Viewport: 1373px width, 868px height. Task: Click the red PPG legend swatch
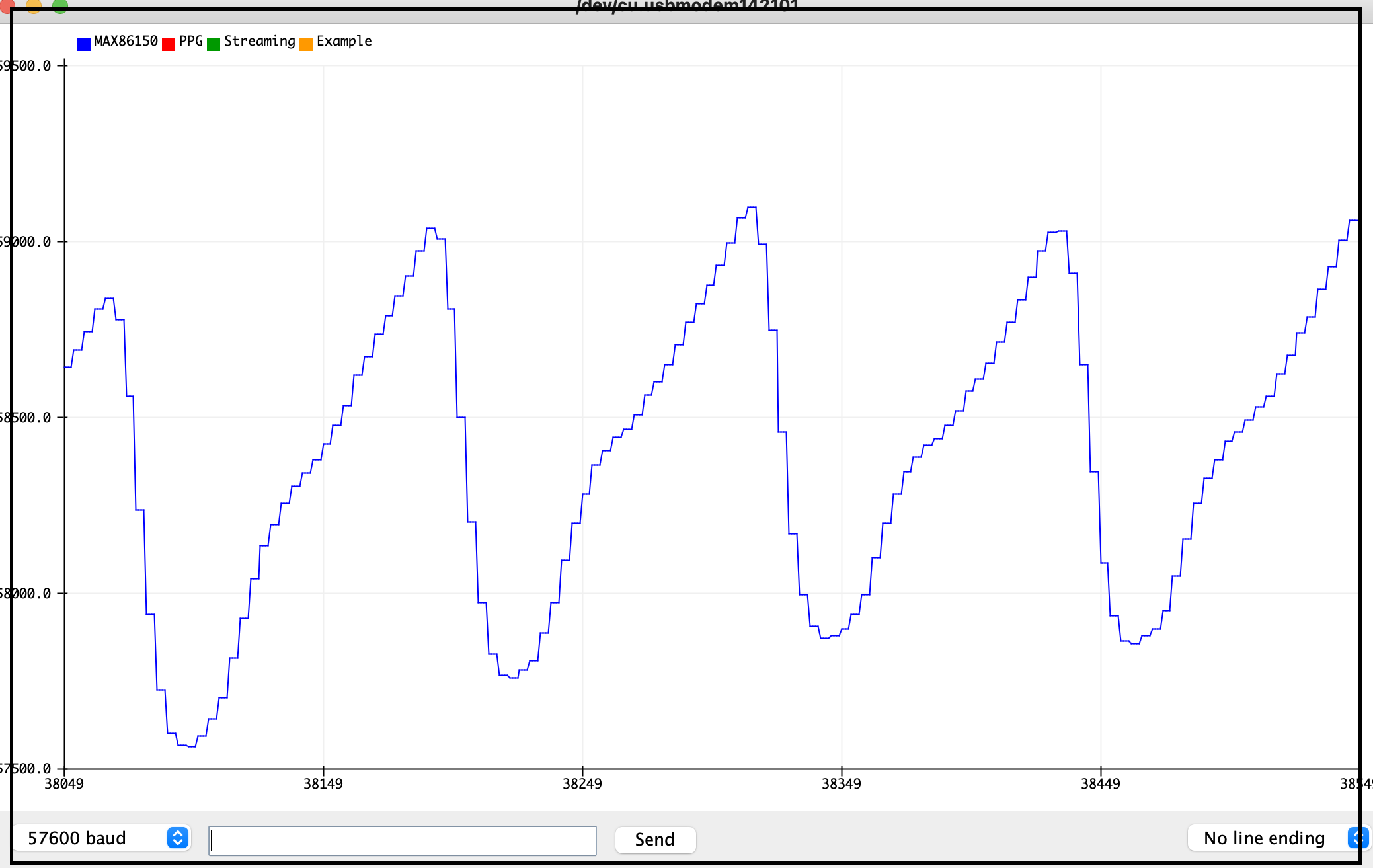(169, 44)
